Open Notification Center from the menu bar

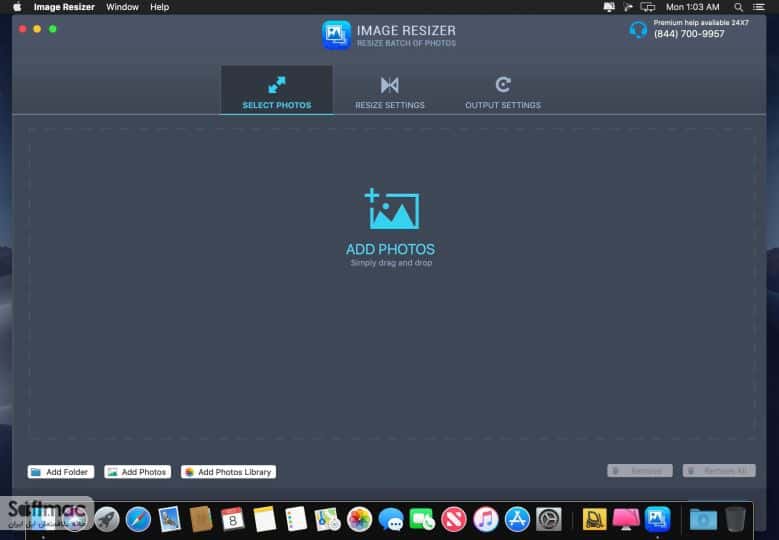click(758, 7)
